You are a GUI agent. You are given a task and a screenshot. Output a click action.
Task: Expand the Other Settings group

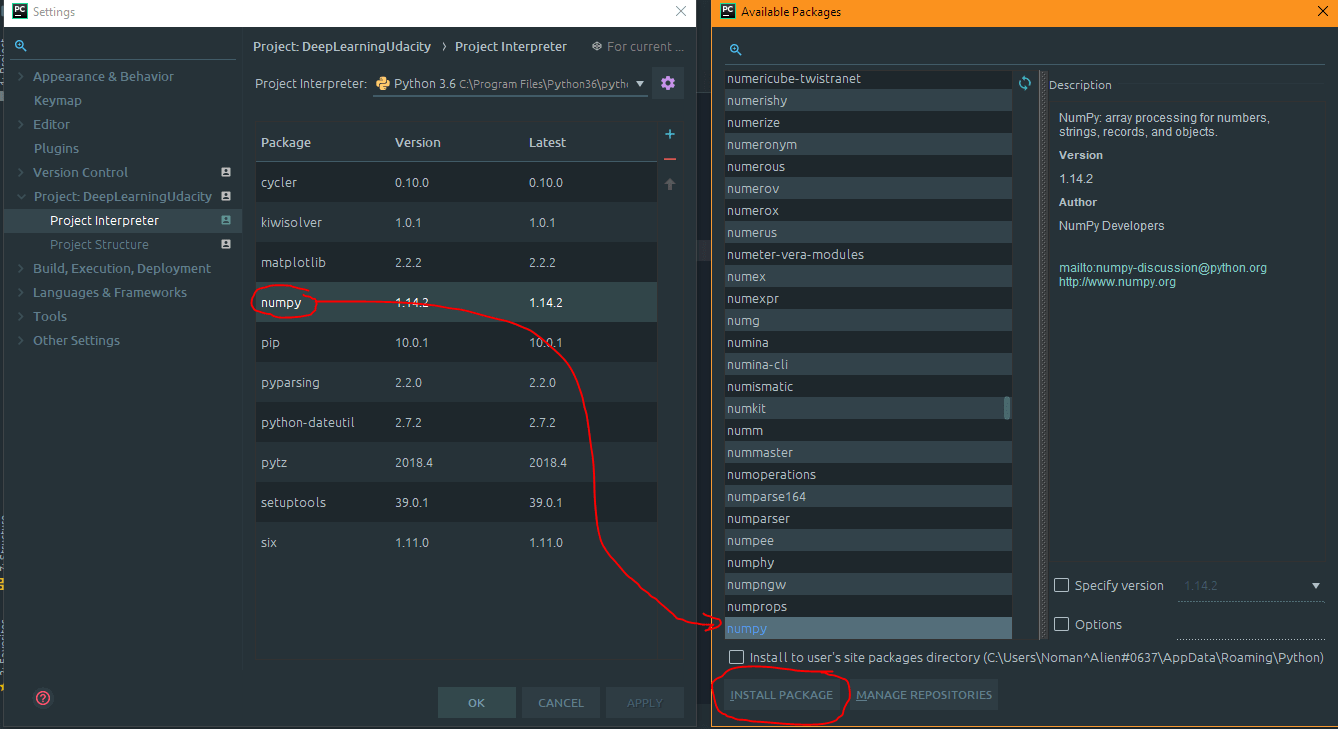21,340
